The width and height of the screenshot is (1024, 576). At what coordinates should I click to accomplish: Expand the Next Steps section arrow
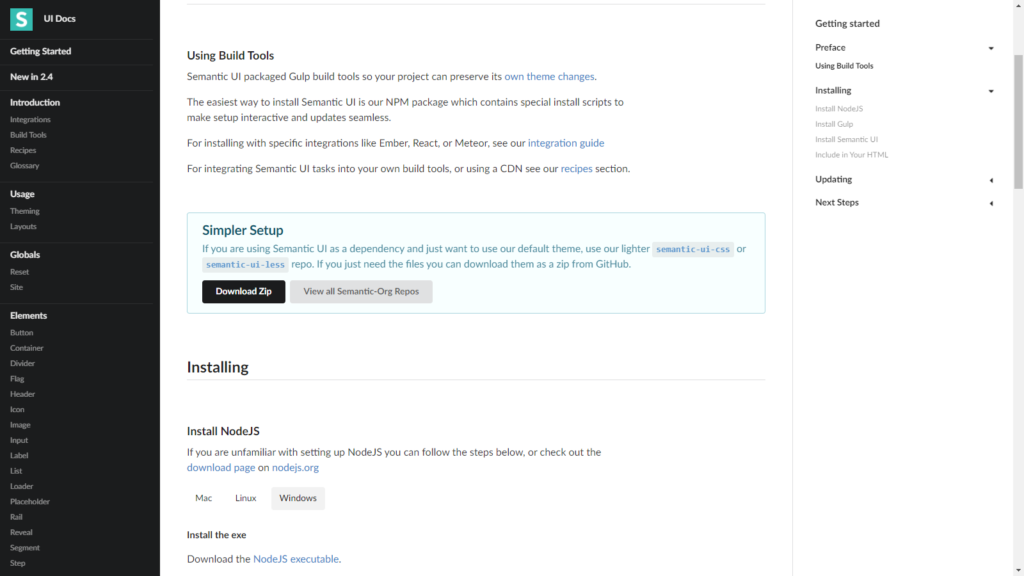[x=991, y=203]
